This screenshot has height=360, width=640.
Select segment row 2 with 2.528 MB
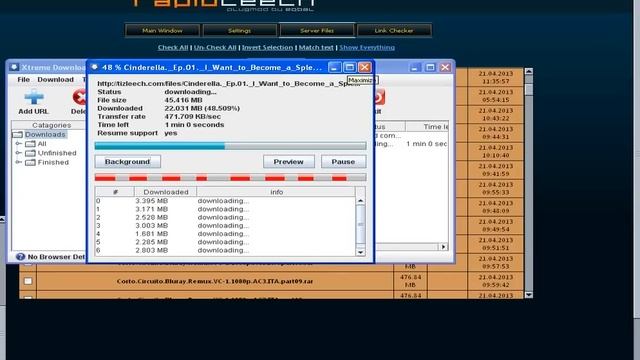pyautogui.click(x=225, y=217)
